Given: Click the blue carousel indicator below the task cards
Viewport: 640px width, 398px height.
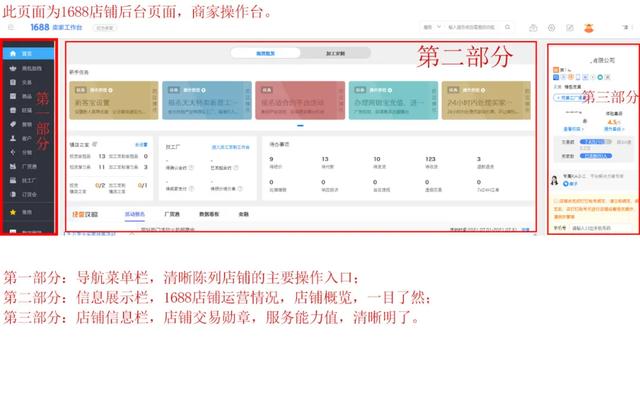Looking at the screenshot, I should pyautogui.click(x=300, y=125).
